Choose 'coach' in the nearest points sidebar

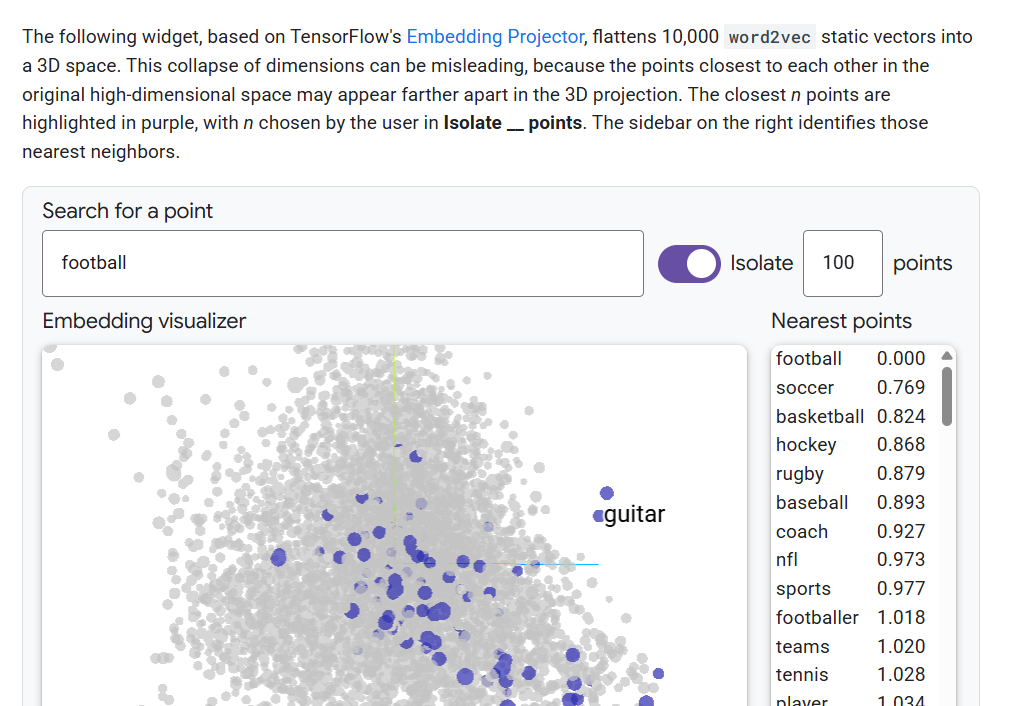coord(802,532)
